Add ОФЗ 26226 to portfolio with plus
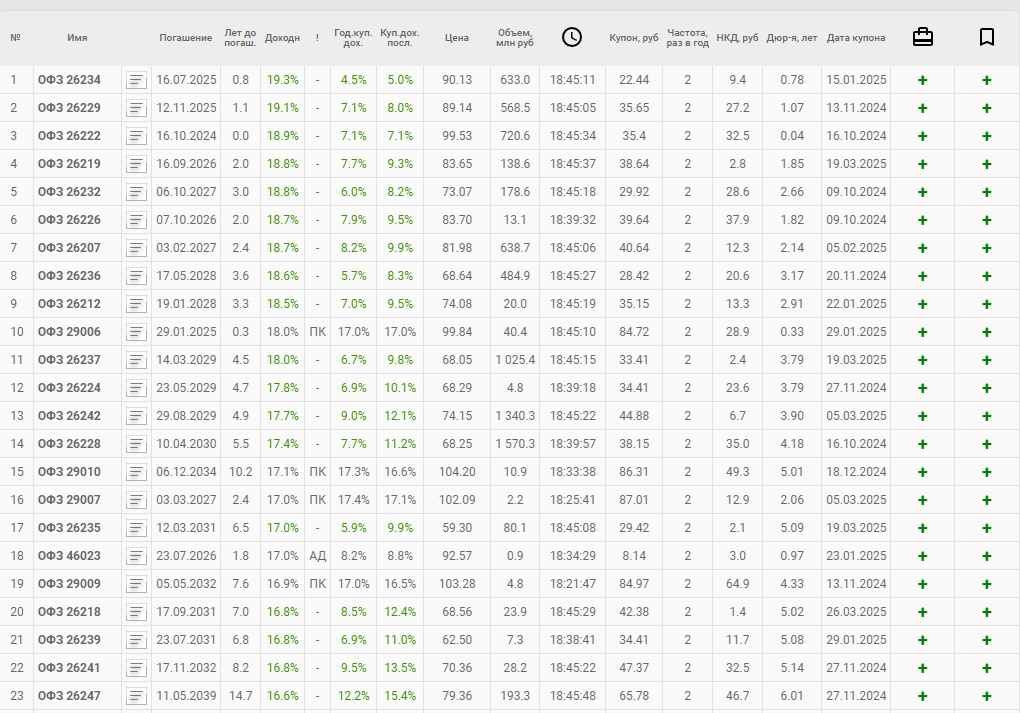 tap(922, 220)
